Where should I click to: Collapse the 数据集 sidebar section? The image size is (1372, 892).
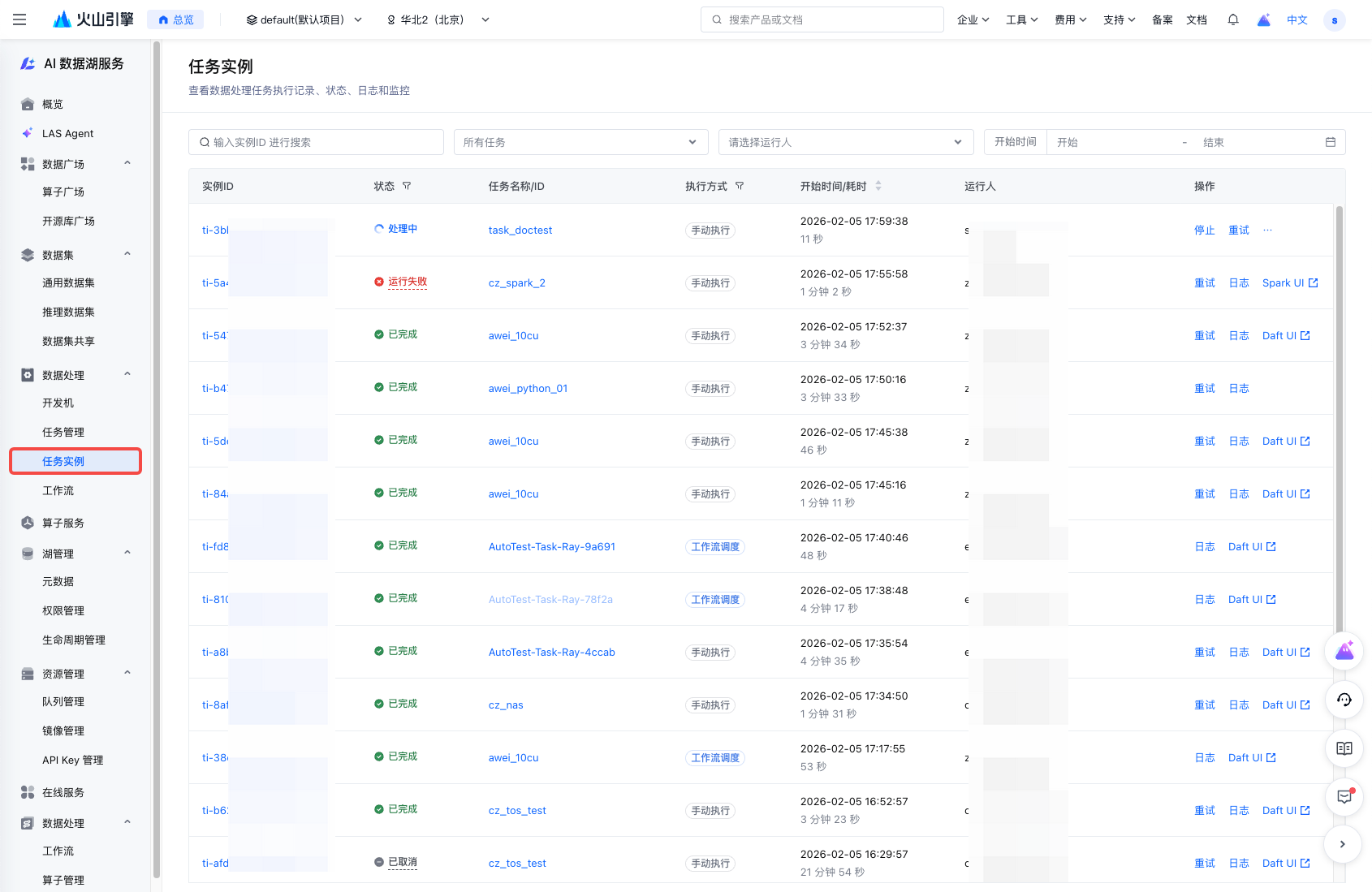[127, 254]
